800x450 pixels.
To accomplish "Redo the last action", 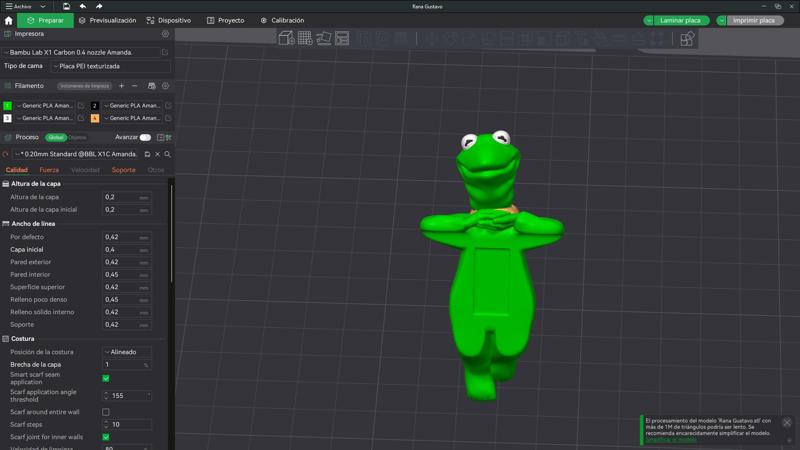I will pos(99,6).
